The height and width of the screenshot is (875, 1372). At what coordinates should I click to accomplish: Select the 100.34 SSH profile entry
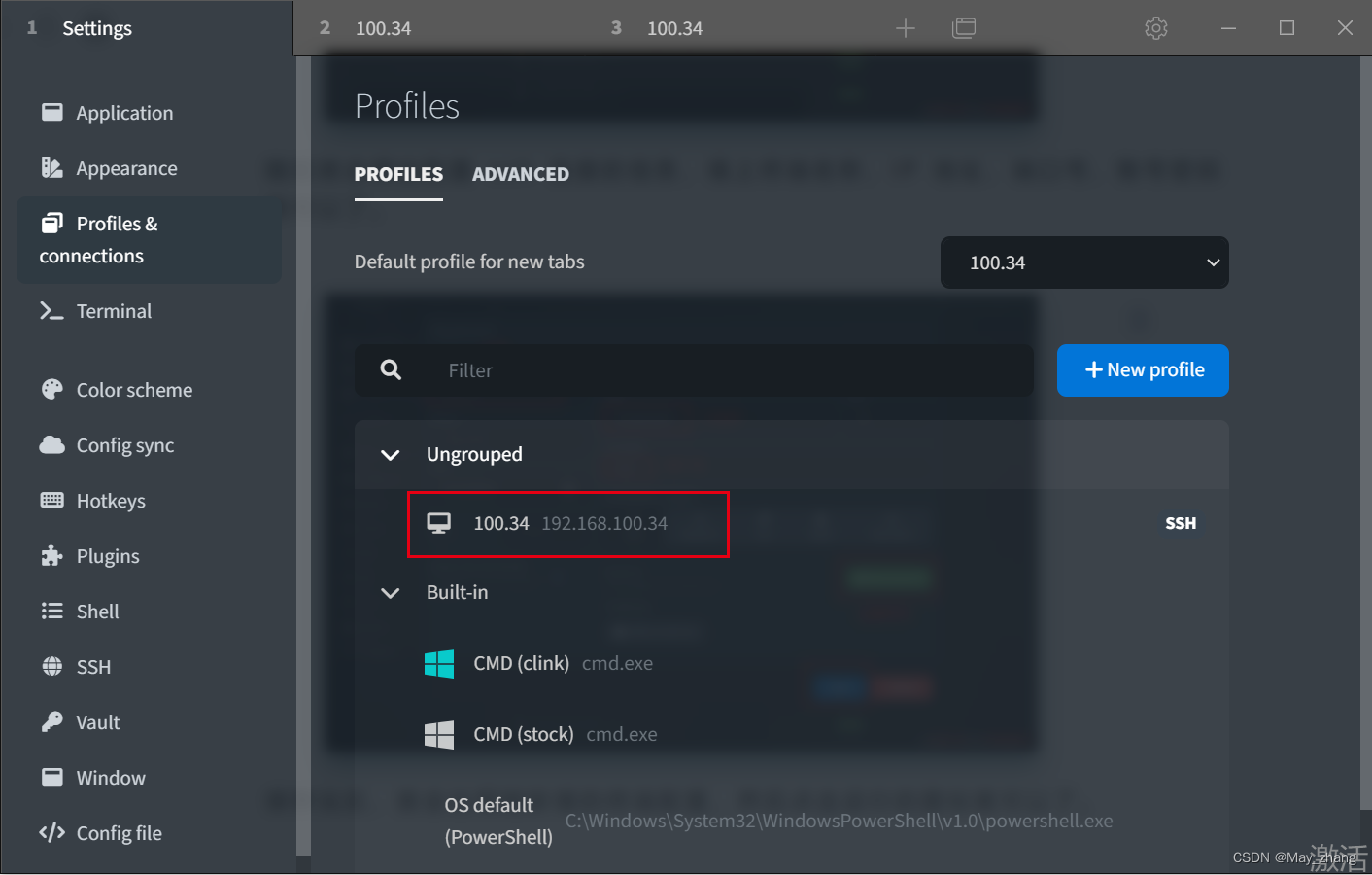(791, 523)
